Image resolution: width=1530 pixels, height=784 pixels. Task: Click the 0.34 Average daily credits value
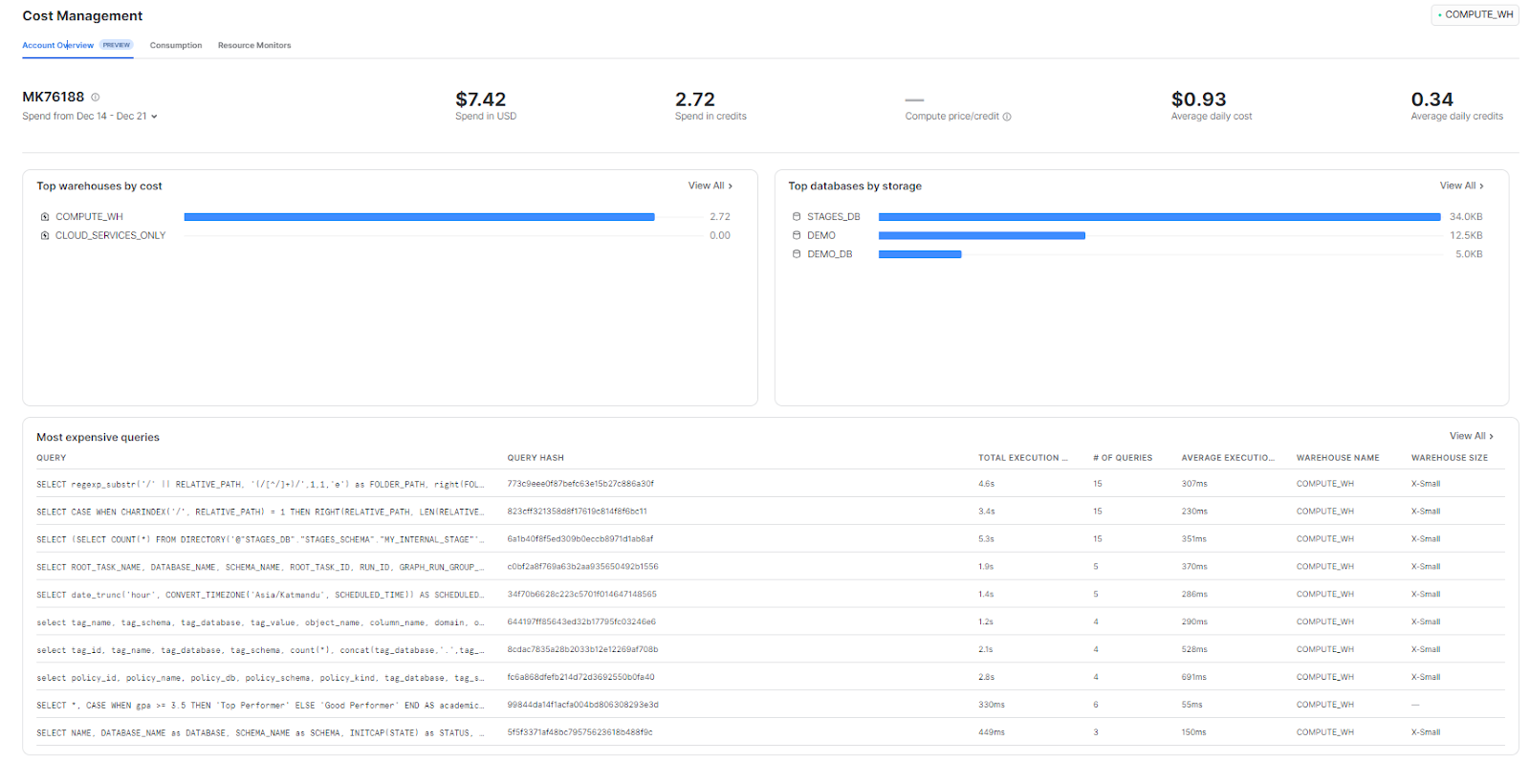click(1432, 99)
